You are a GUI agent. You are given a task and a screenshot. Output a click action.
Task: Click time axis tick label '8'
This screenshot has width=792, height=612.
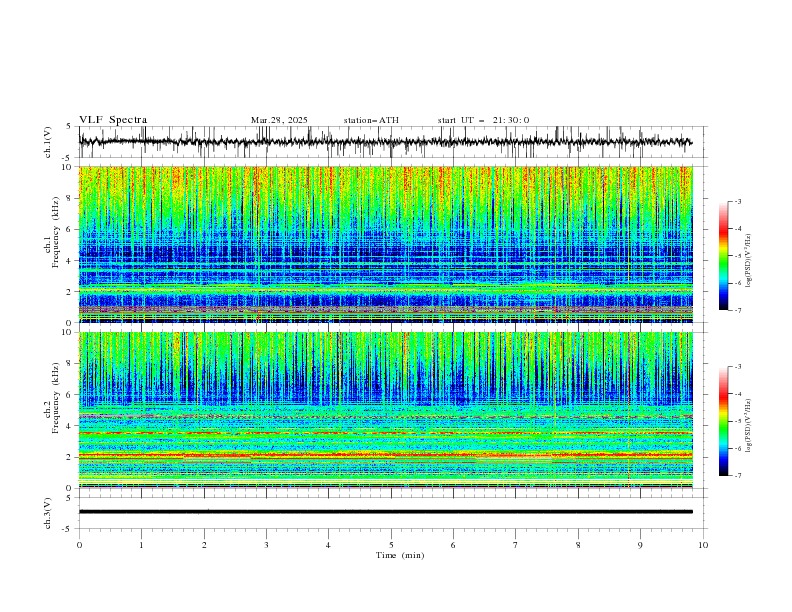pyautogui.click(x=578, y=545)
